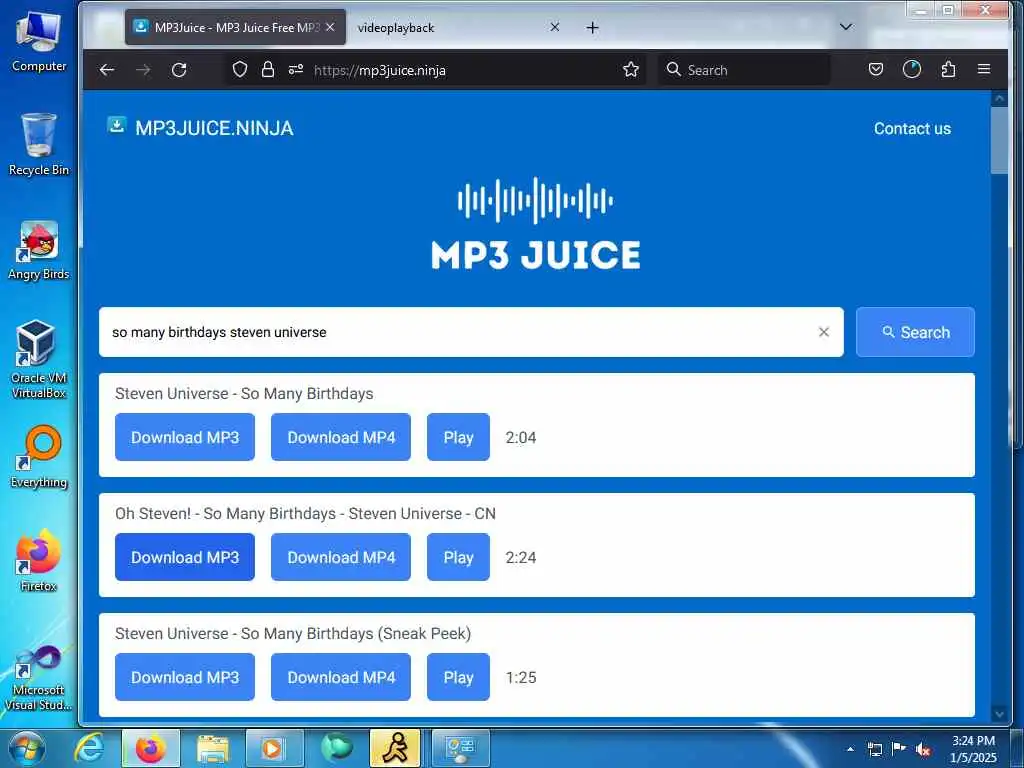Go back with the browser back arrow

pos(107,70)
